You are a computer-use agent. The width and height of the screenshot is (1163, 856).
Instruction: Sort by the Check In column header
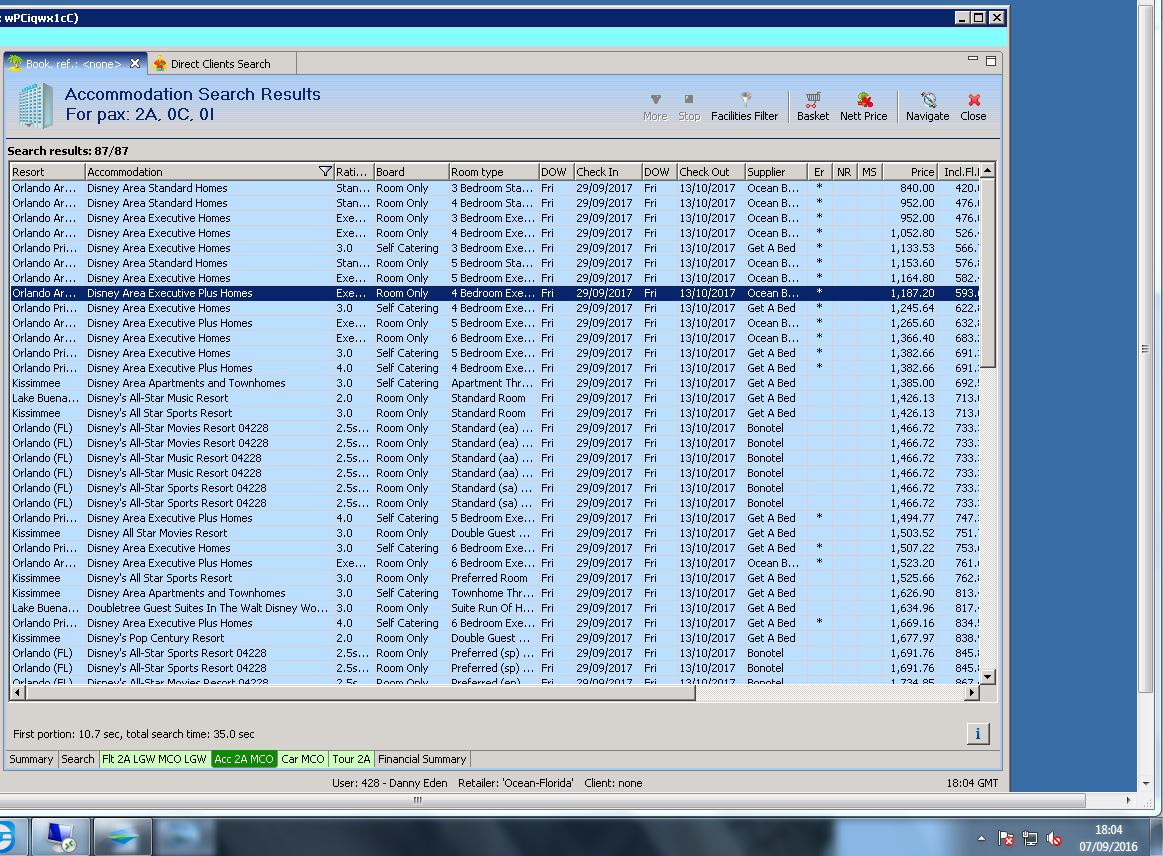(x=607, y=171)
